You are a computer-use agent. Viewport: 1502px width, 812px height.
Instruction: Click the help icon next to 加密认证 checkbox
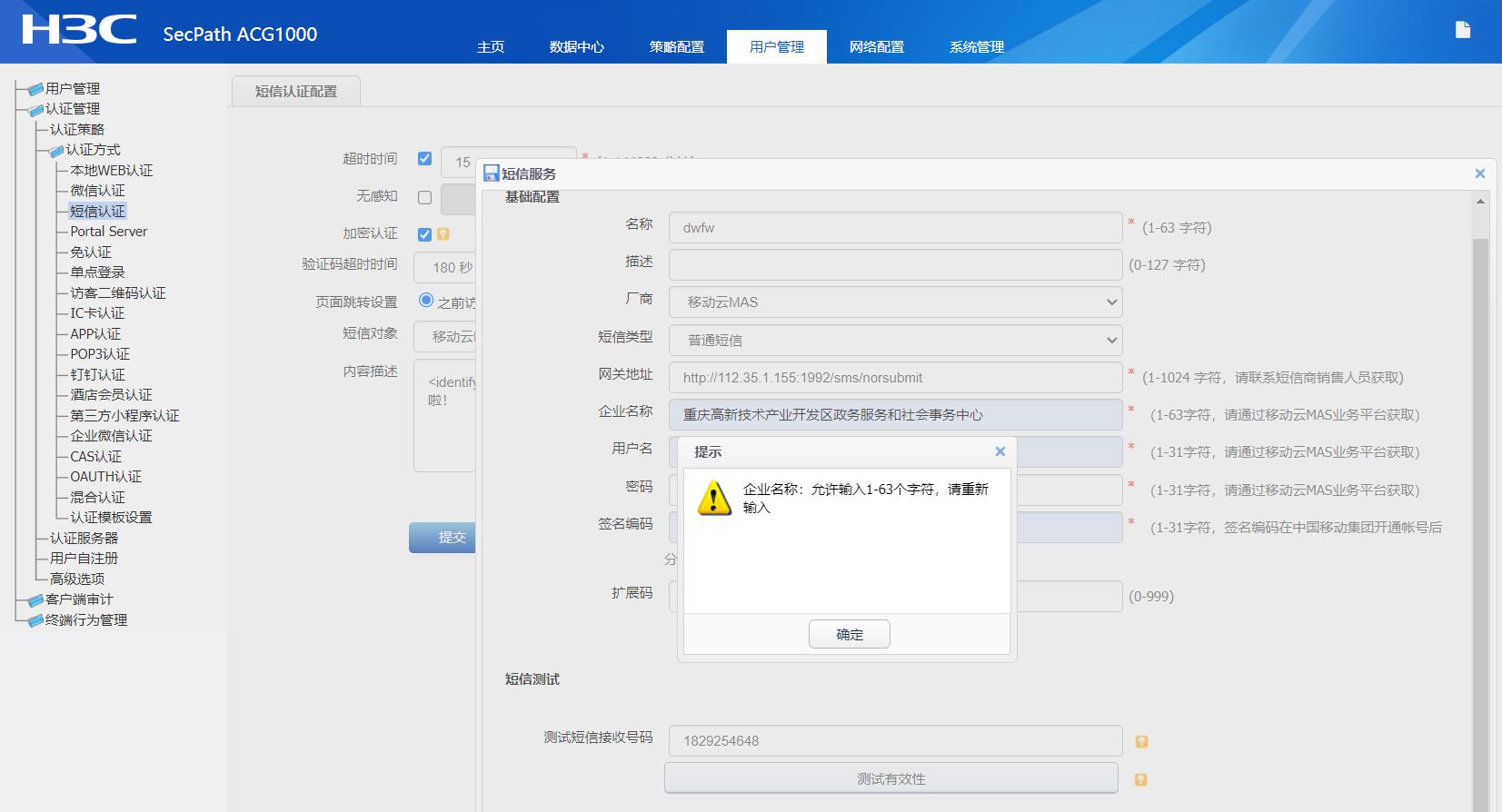(443, 234)
